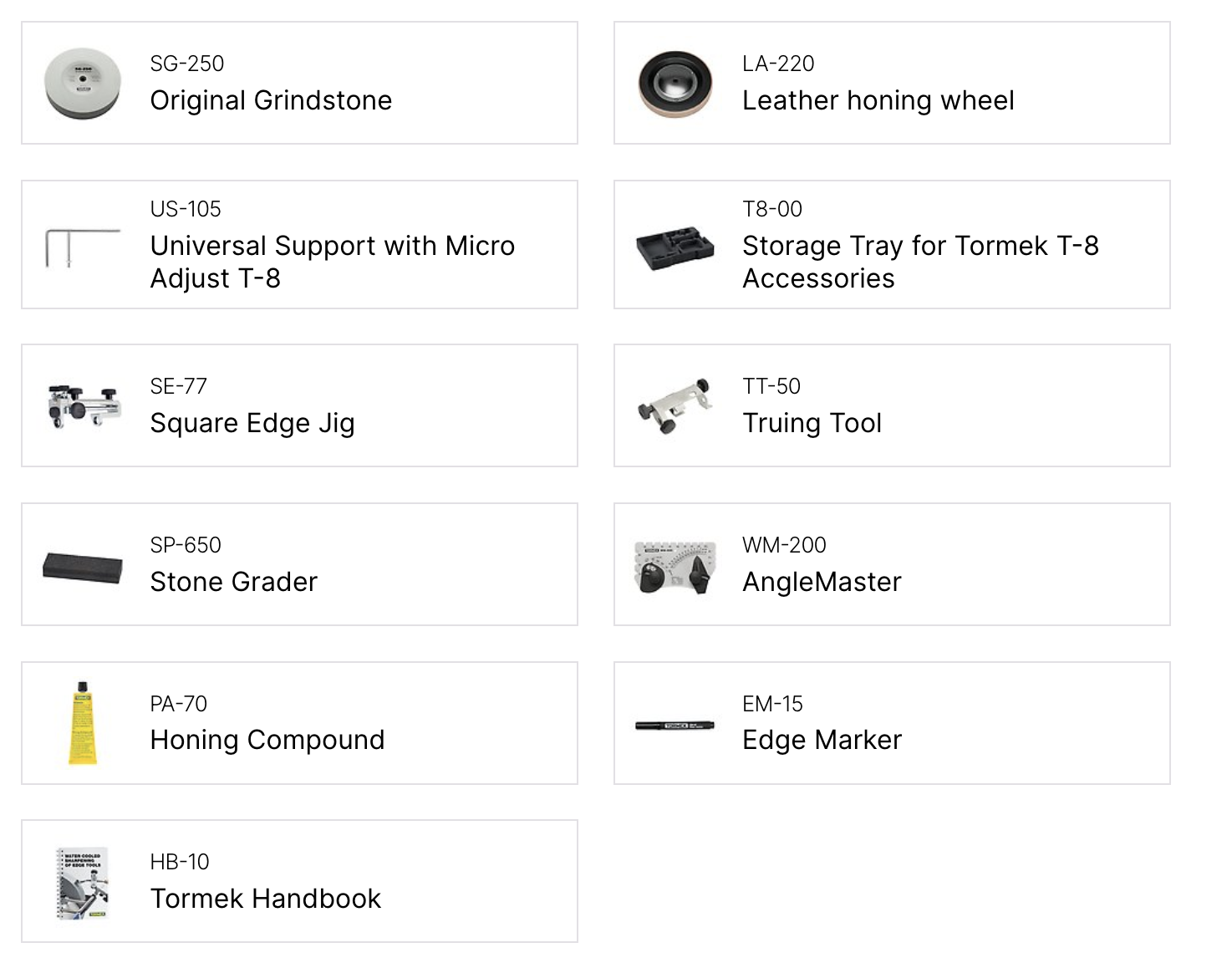This screenshot has height=968, width=1232.
Task: Click the Truing Tool product image
Action: coord(675,405)
